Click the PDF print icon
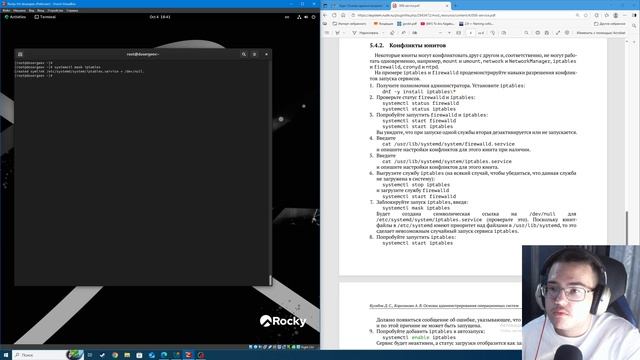 point(538,33)
